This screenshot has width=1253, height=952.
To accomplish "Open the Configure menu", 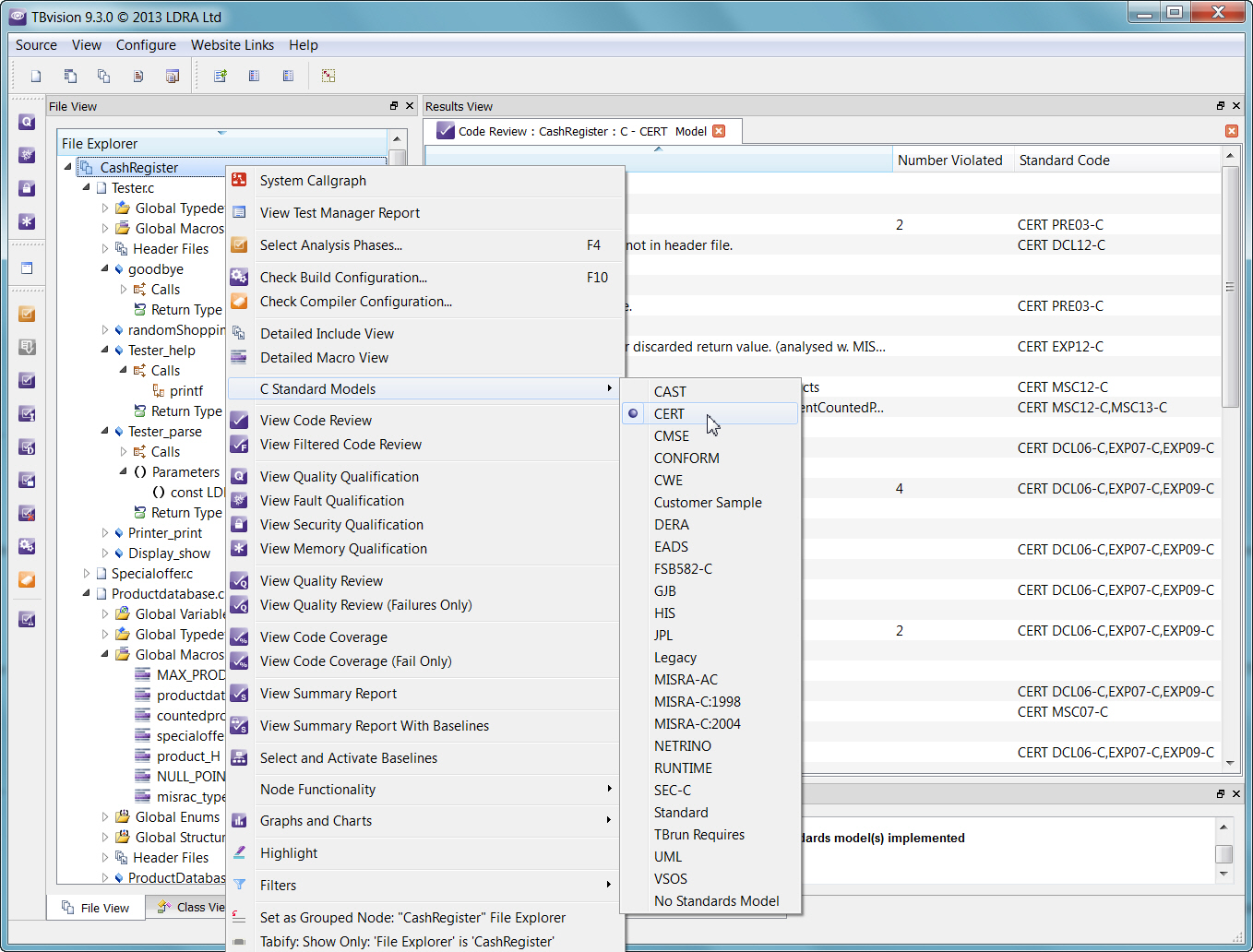I will (146, 45).
